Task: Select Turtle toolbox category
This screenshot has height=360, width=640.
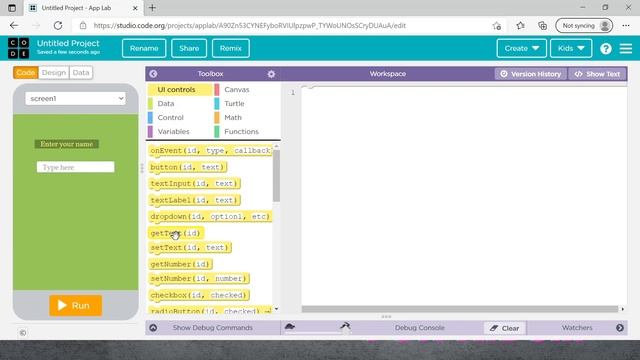Action: (x=234, y=104)
